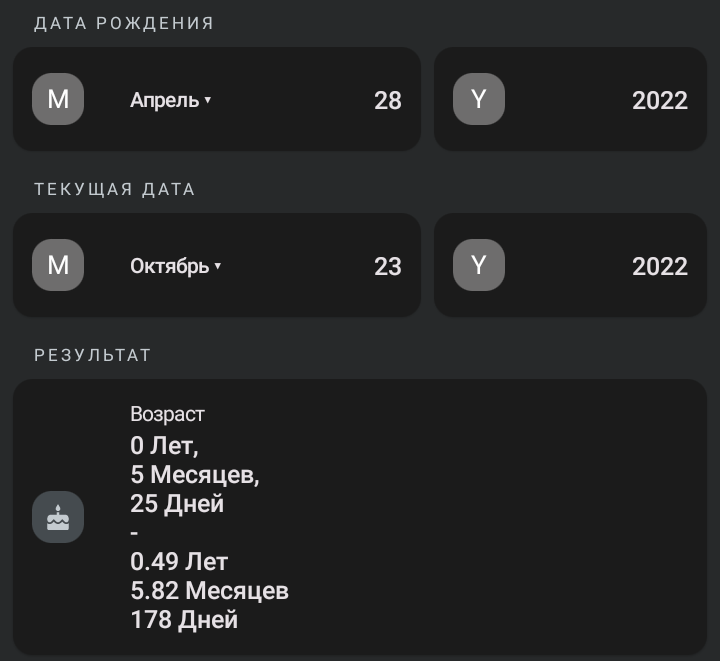Click the arrow next to Апрель
720x661 pixels.
tap(208, 100)
